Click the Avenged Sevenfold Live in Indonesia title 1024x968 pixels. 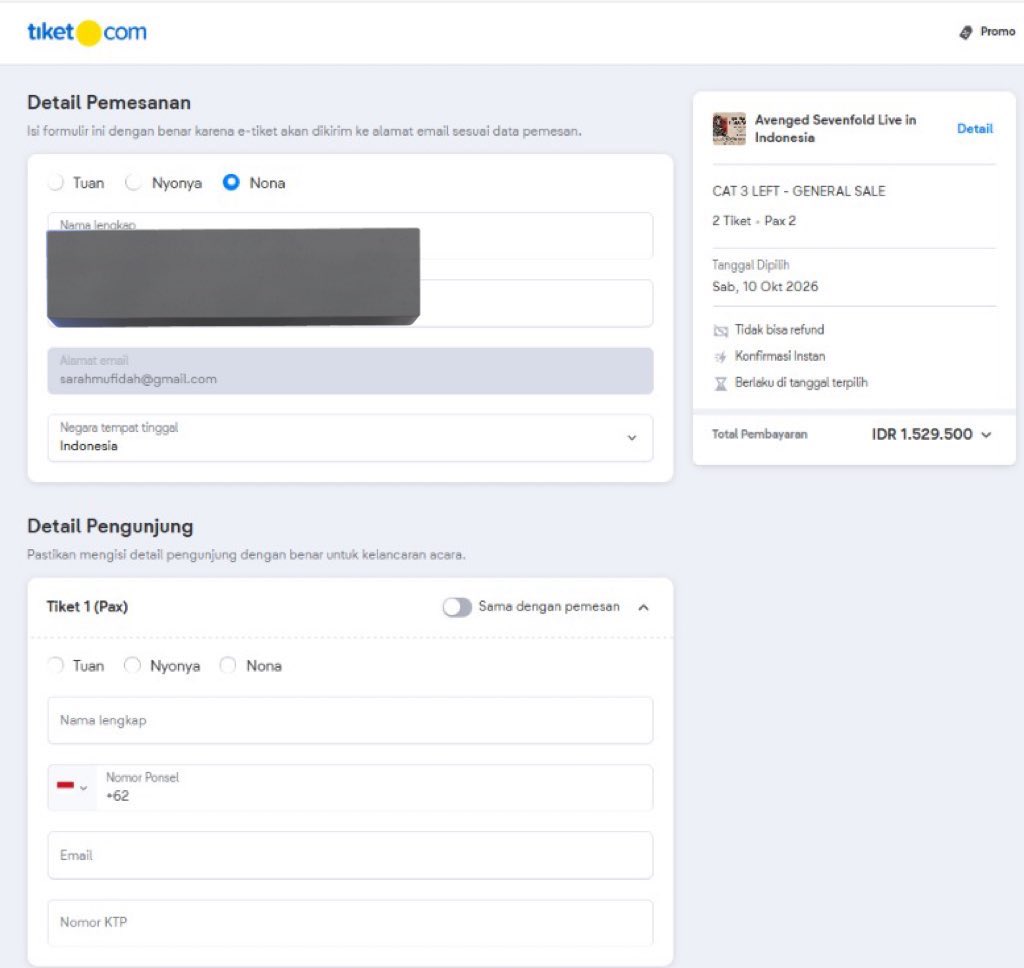click(835, 129)
